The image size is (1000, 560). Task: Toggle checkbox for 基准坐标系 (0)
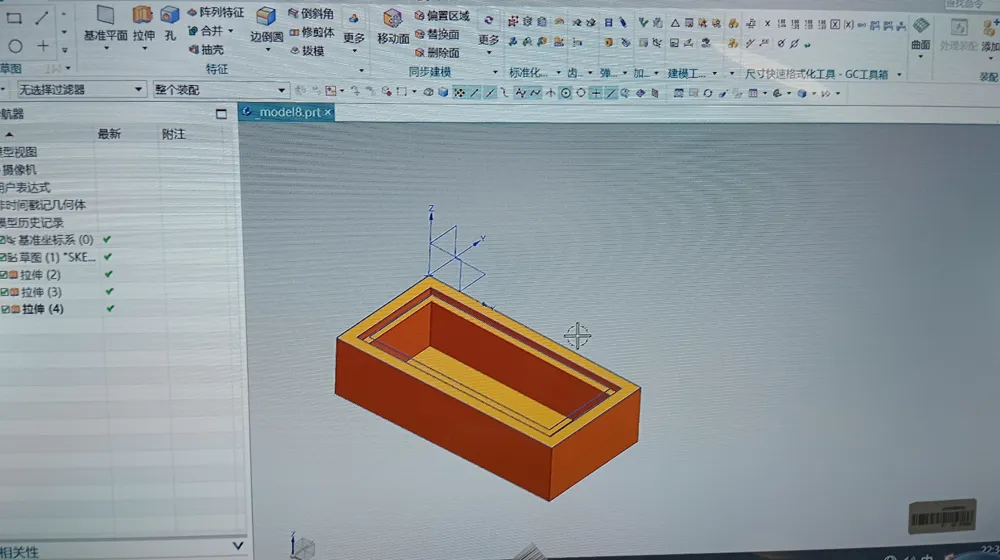3,240
